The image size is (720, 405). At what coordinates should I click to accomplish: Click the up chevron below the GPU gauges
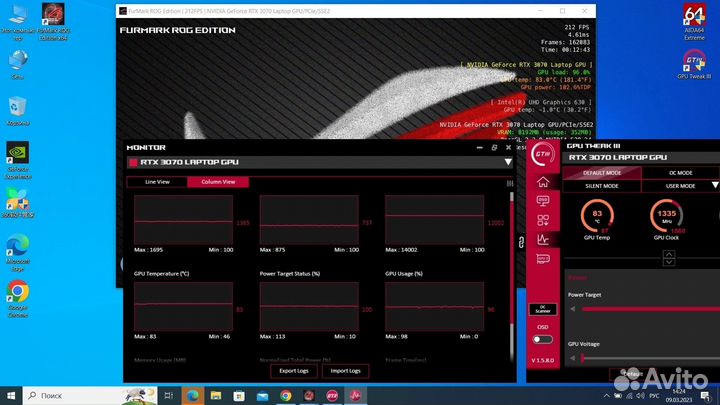pos(669,254)
